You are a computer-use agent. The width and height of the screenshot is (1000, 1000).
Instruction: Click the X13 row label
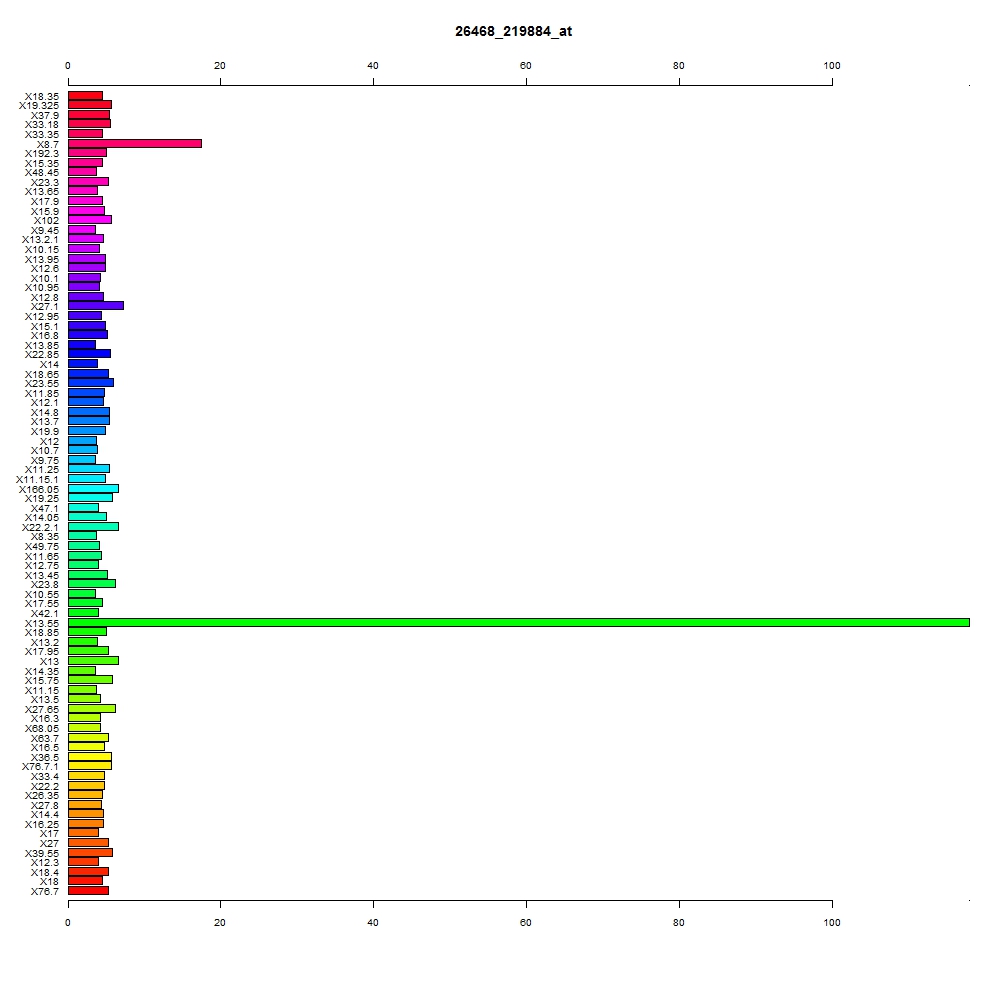[49, 662]
